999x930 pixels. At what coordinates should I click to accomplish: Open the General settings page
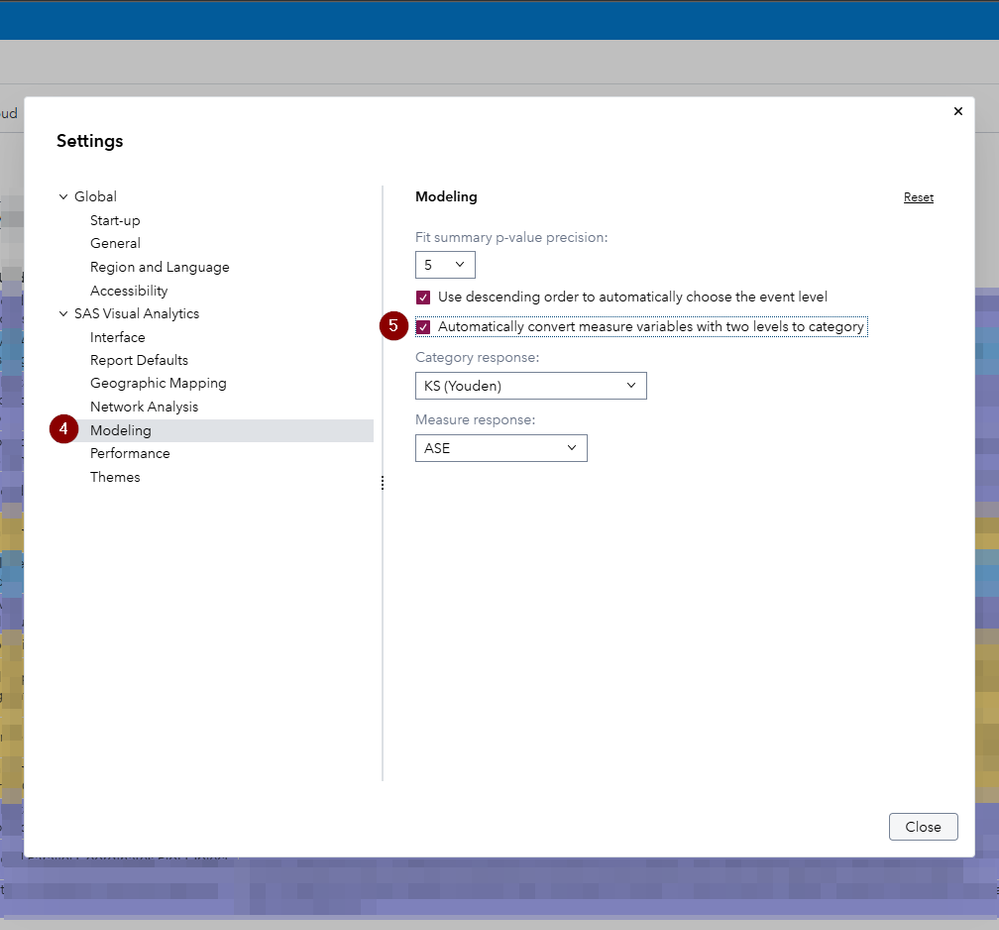[115, 243]
